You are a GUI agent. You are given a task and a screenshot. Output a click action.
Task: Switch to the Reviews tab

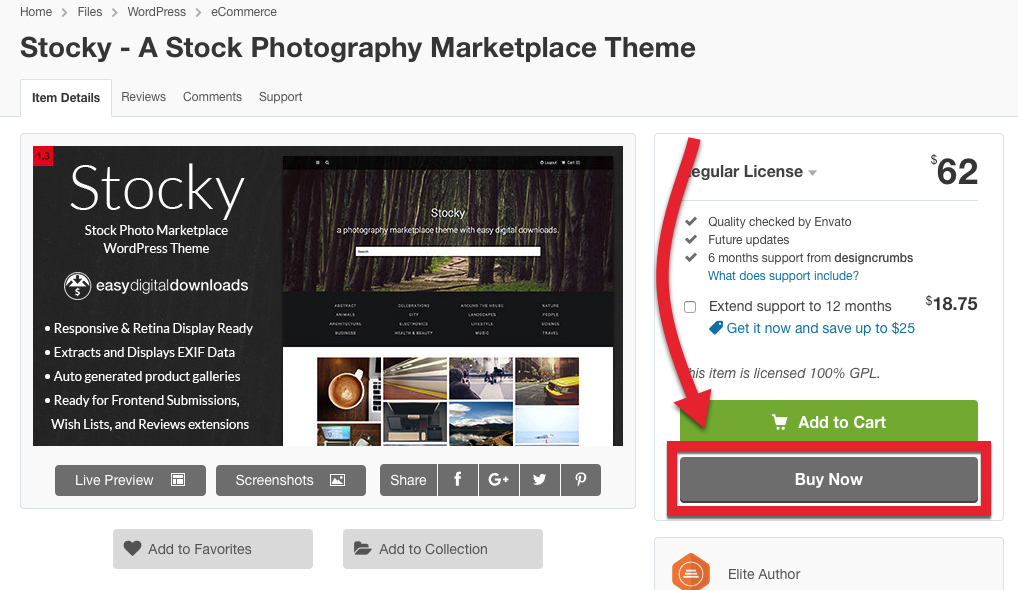coord(143,97)
